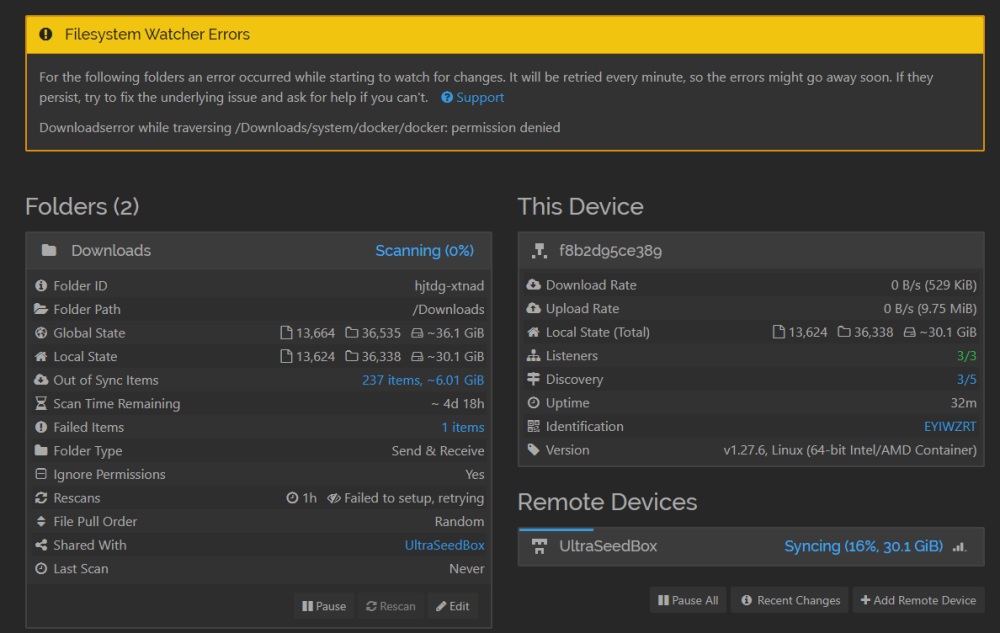Open the 237 out of sync items list
This screenshot has width=1000, height=633.
[x=423, y=381]
